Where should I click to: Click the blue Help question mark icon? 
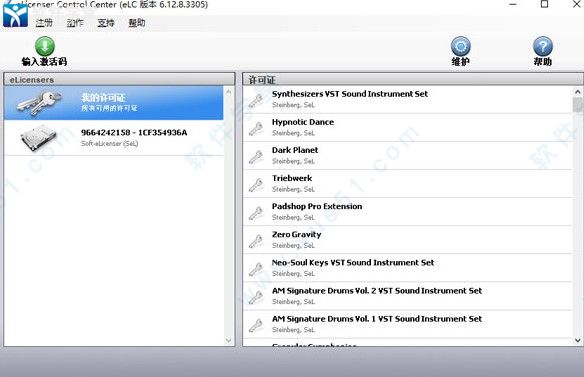click(x=543, y=46)
